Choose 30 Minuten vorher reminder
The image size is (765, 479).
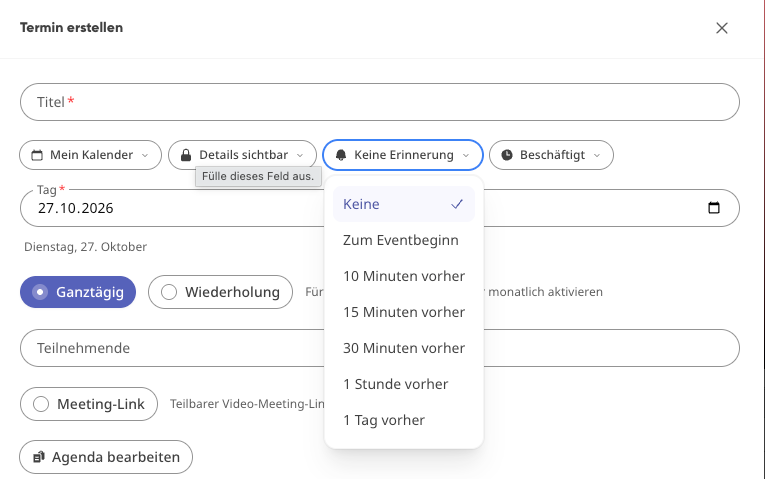click(403, 348)
